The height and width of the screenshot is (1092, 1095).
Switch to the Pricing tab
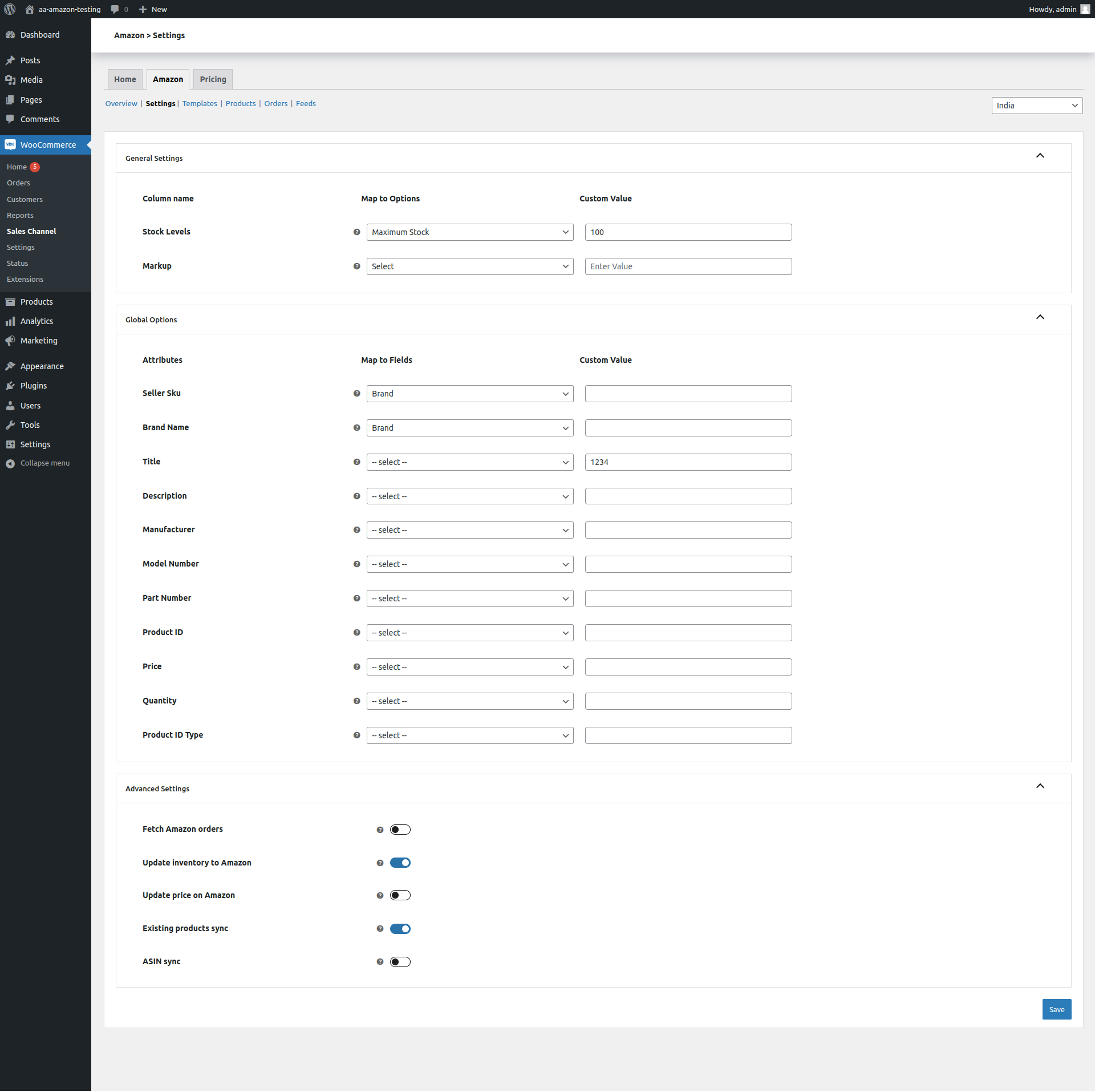point(213,79)
